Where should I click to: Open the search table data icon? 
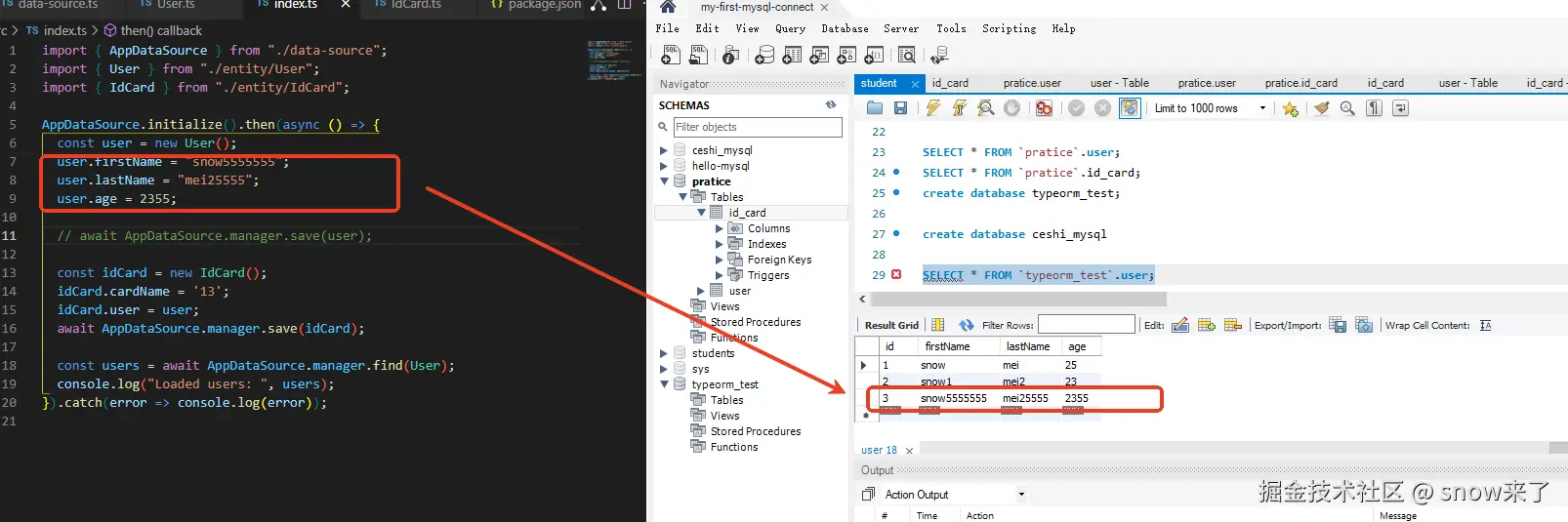tap(906, 55)
